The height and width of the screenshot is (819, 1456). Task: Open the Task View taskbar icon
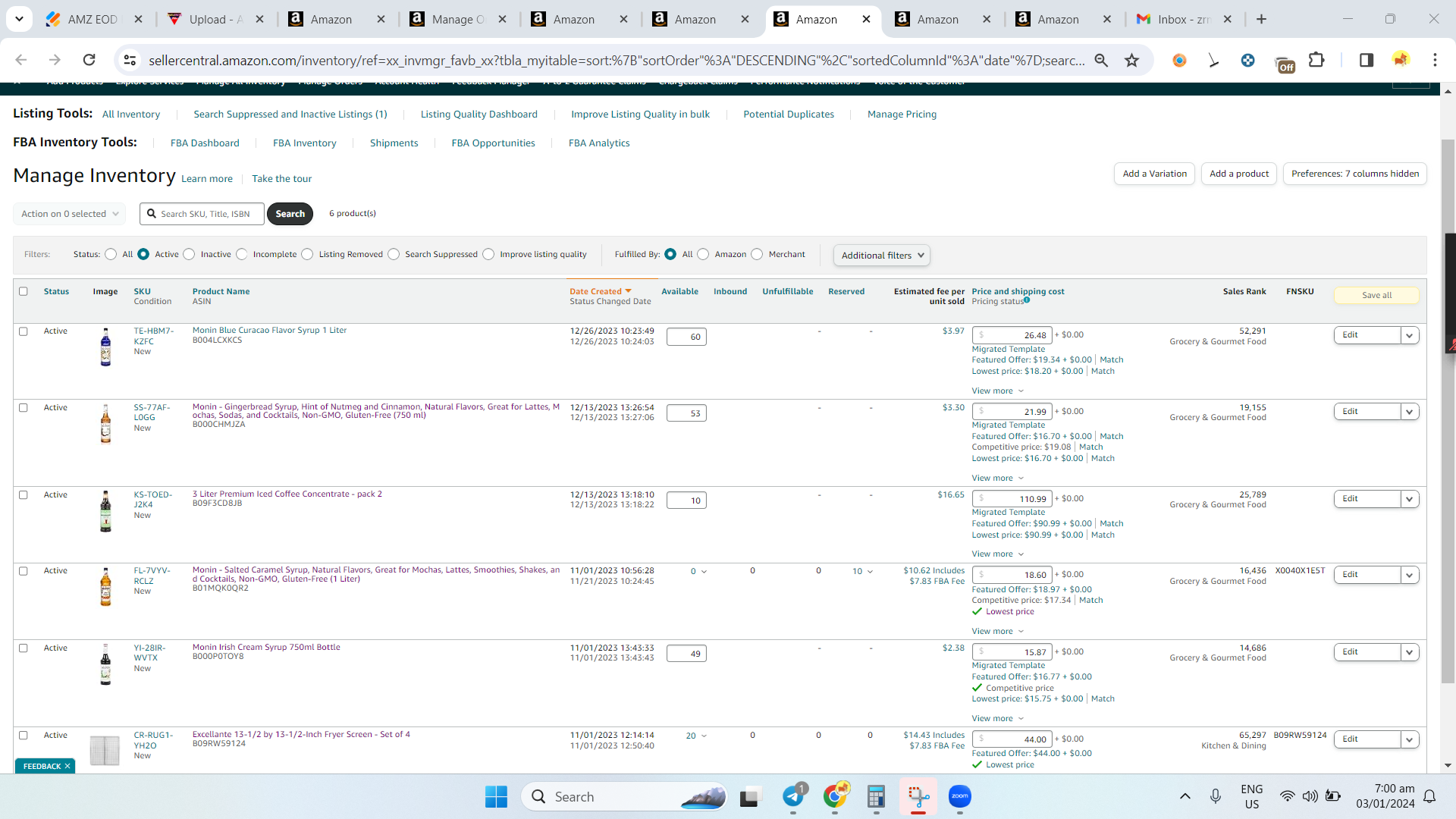(x=750, y=796)
